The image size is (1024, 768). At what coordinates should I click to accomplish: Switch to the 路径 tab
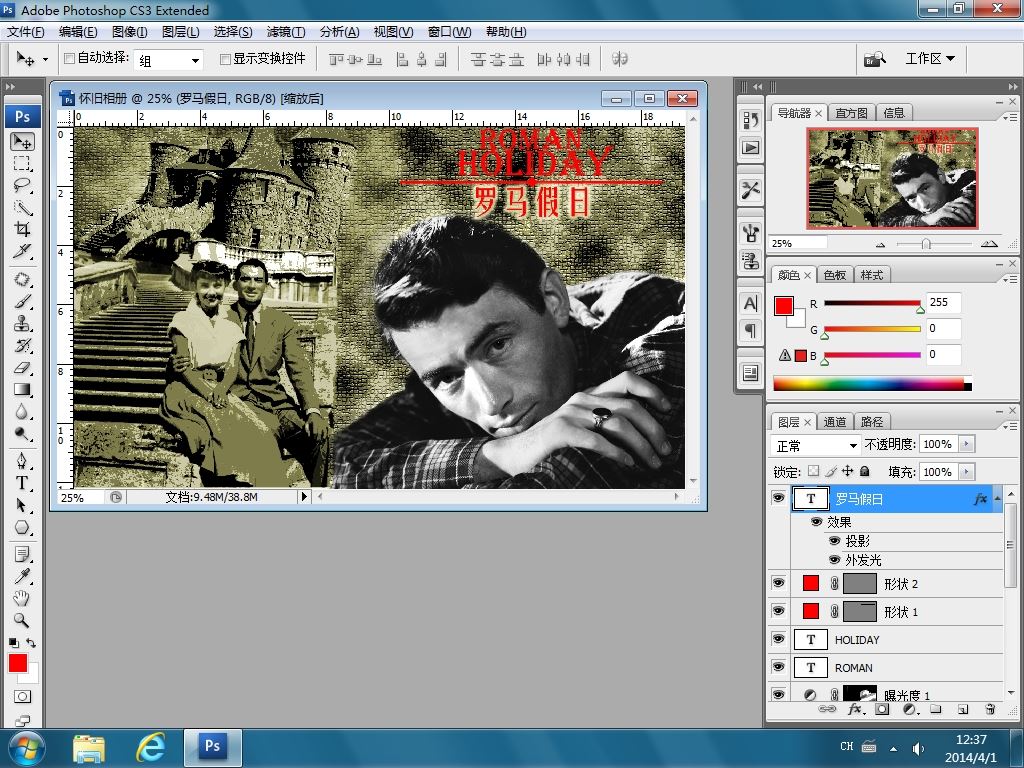tap(871, 422)
